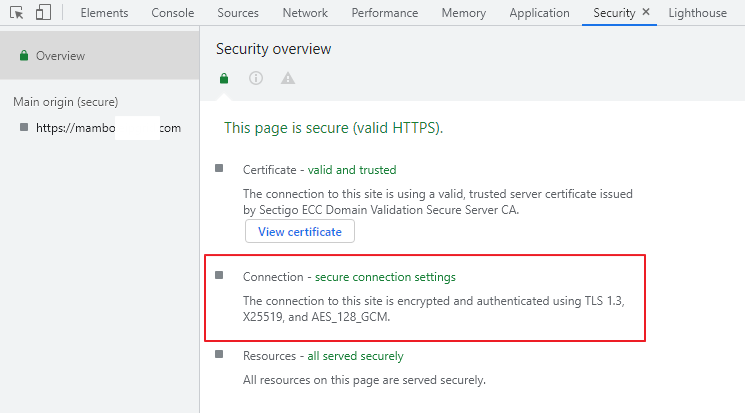Open the Elements tab
This screenshot has height=413, width=745.
(103, 13)
